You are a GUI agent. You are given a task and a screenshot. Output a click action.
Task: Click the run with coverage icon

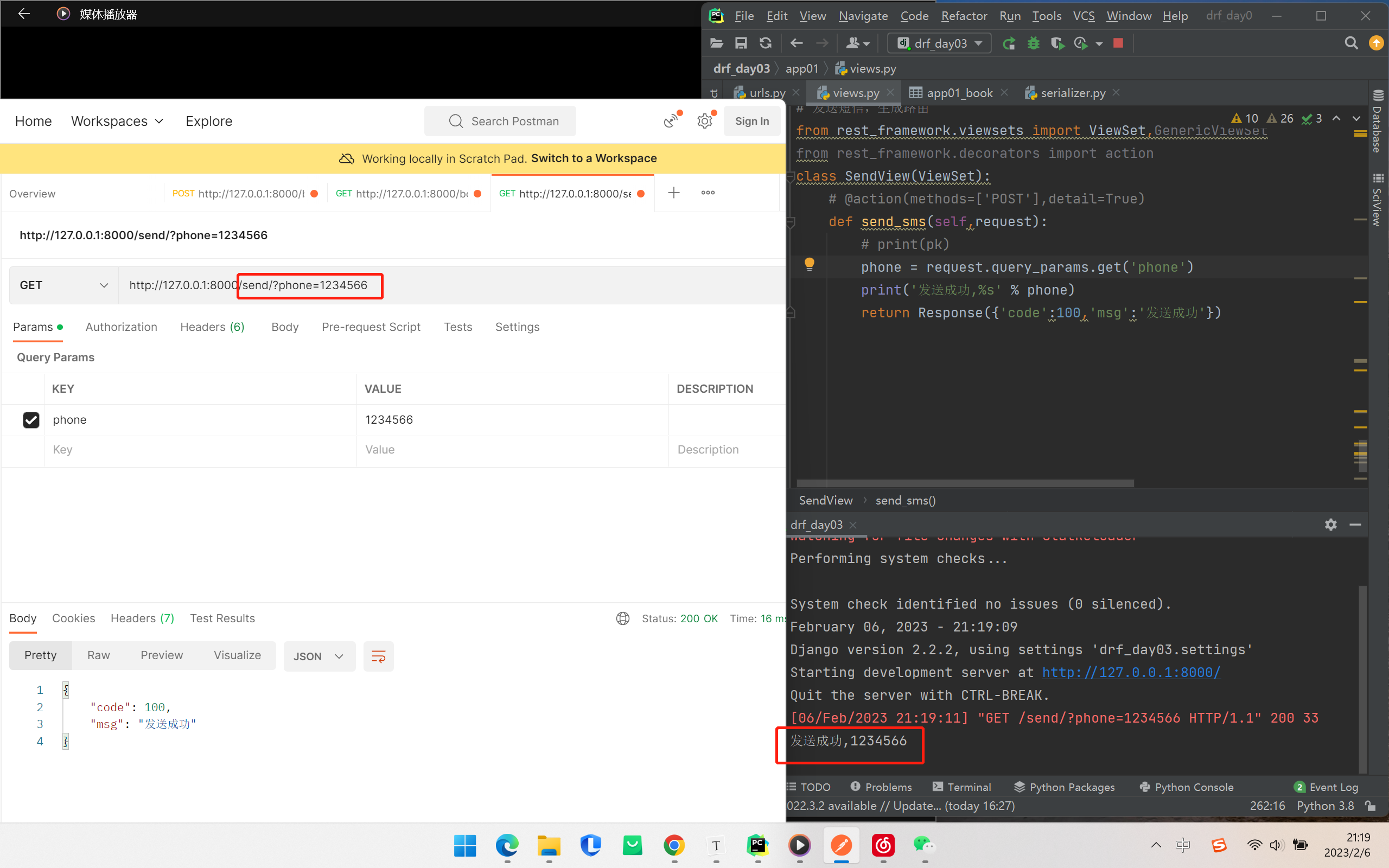click(x=1057, y=43)
